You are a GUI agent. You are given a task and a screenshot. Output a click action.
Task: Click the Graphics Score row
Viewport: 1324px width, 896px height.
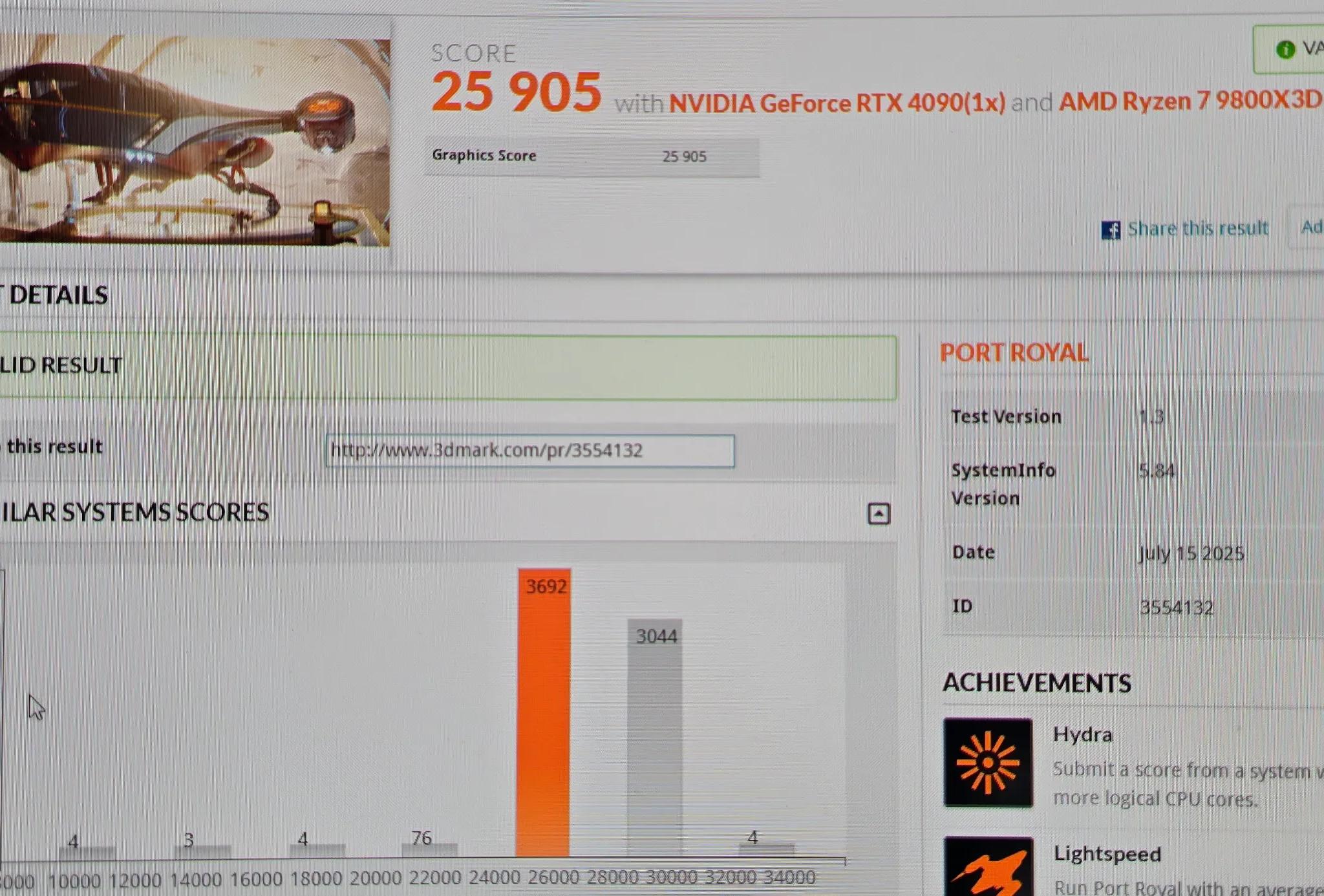(591, 156)
